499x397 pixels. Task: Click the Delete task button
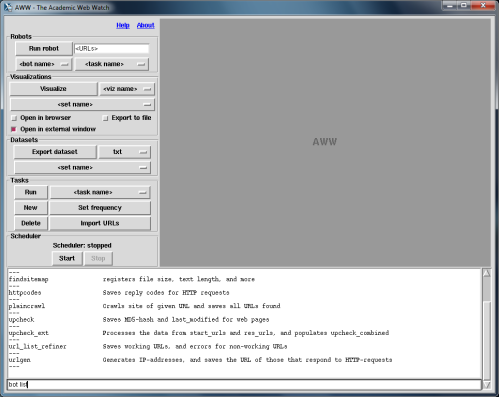point(31,223)
